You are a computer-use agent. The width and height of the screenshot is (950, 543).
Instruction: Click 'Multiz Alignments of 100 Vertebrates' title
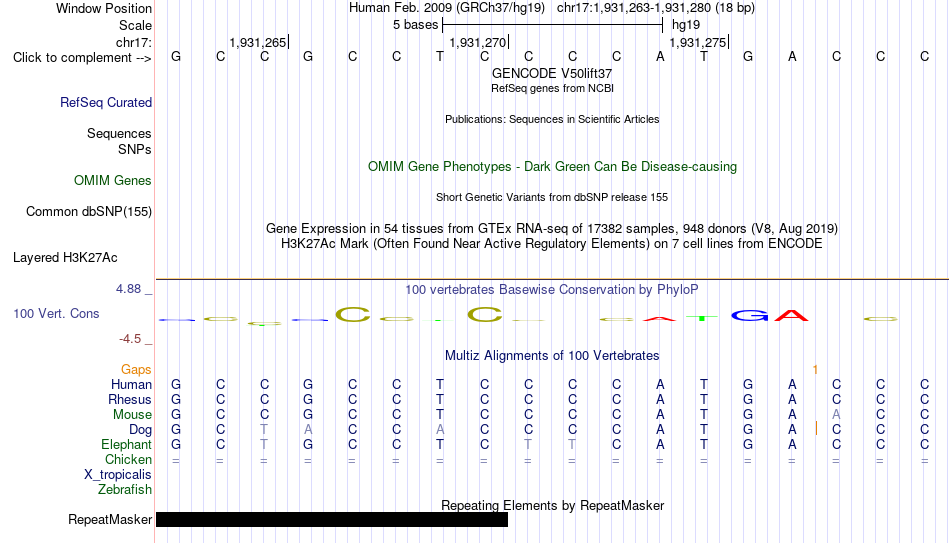552,356
